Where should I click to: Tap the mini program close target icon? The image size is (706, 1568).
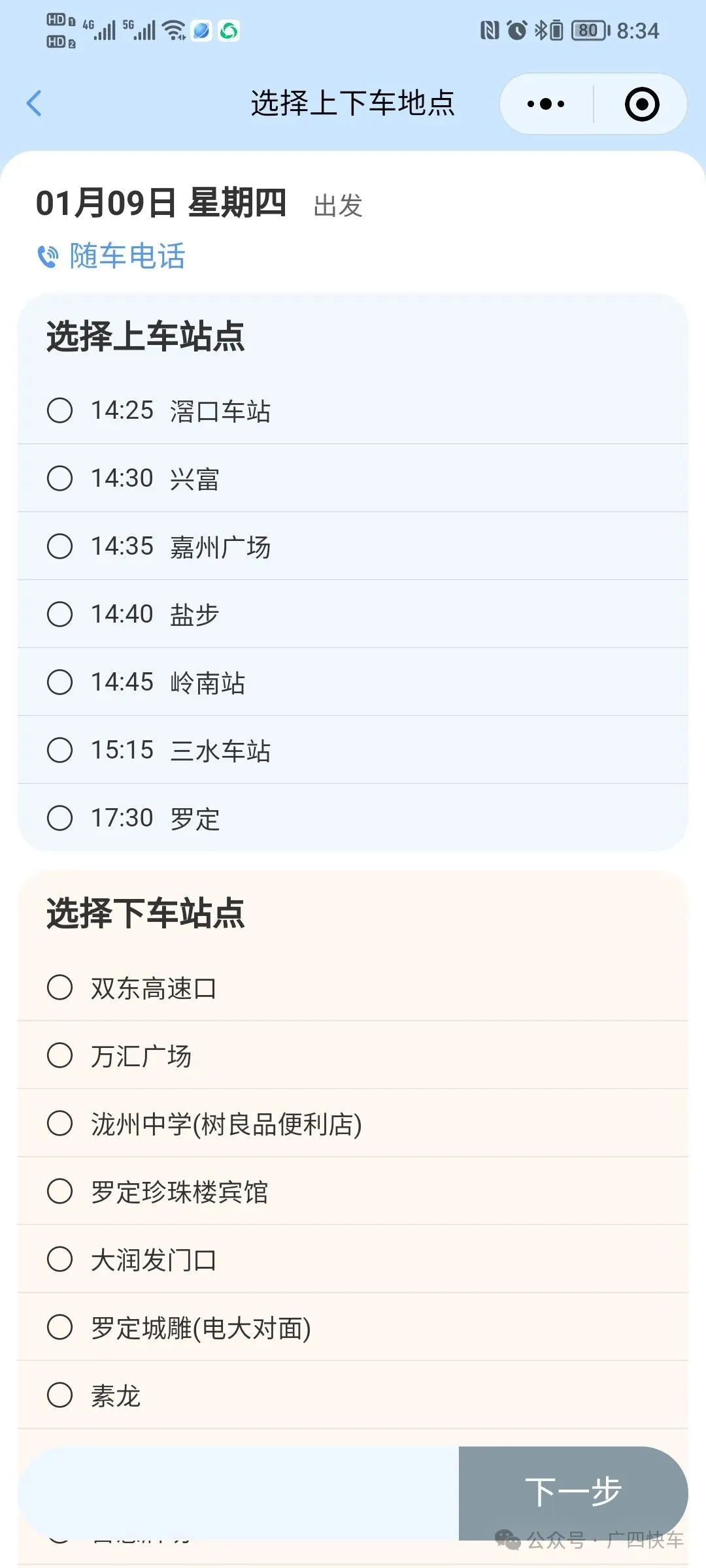[642, 104]
